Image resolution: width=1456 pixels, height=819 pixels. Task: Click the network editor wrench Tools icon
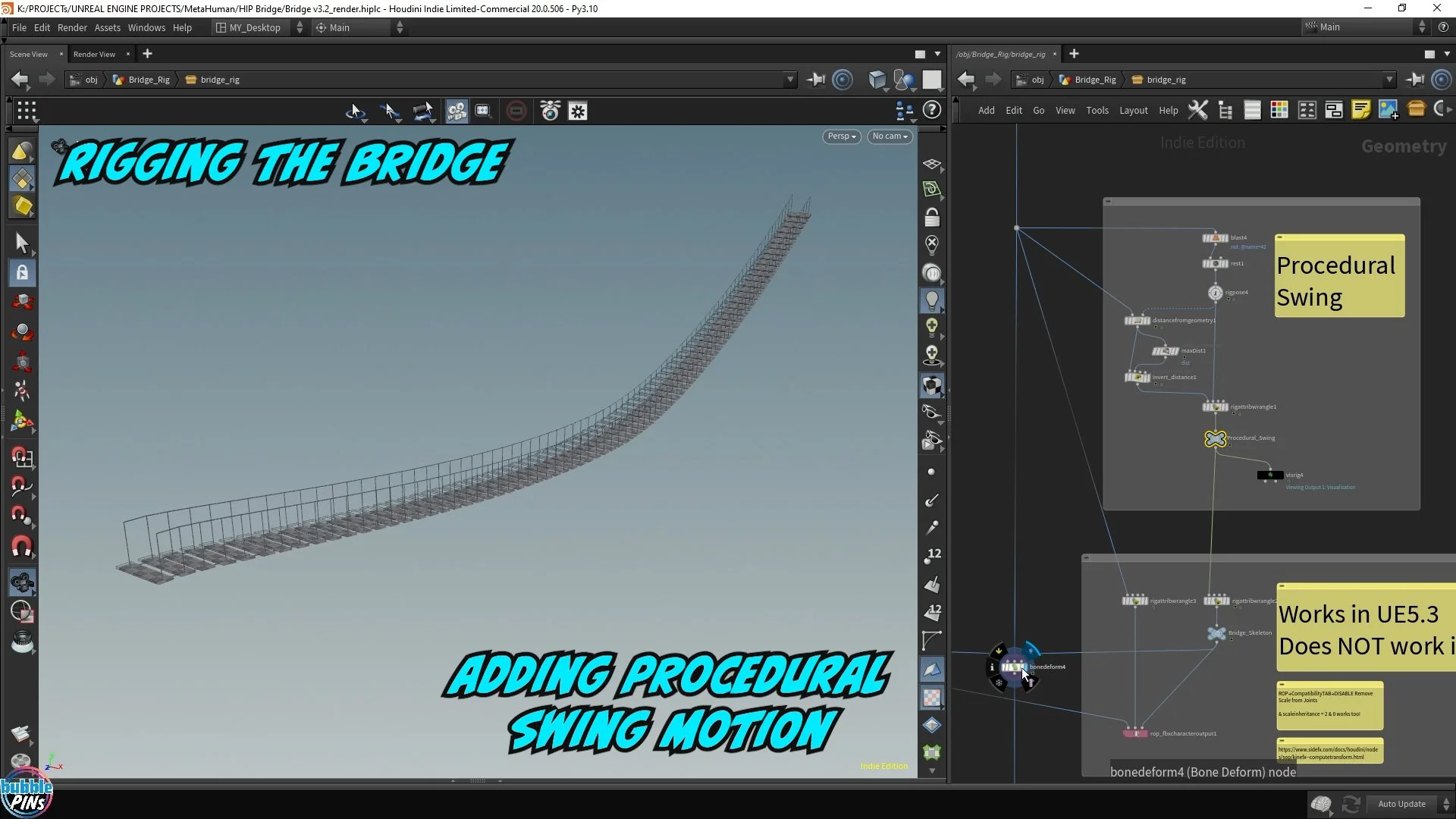tap(1197, 111)
